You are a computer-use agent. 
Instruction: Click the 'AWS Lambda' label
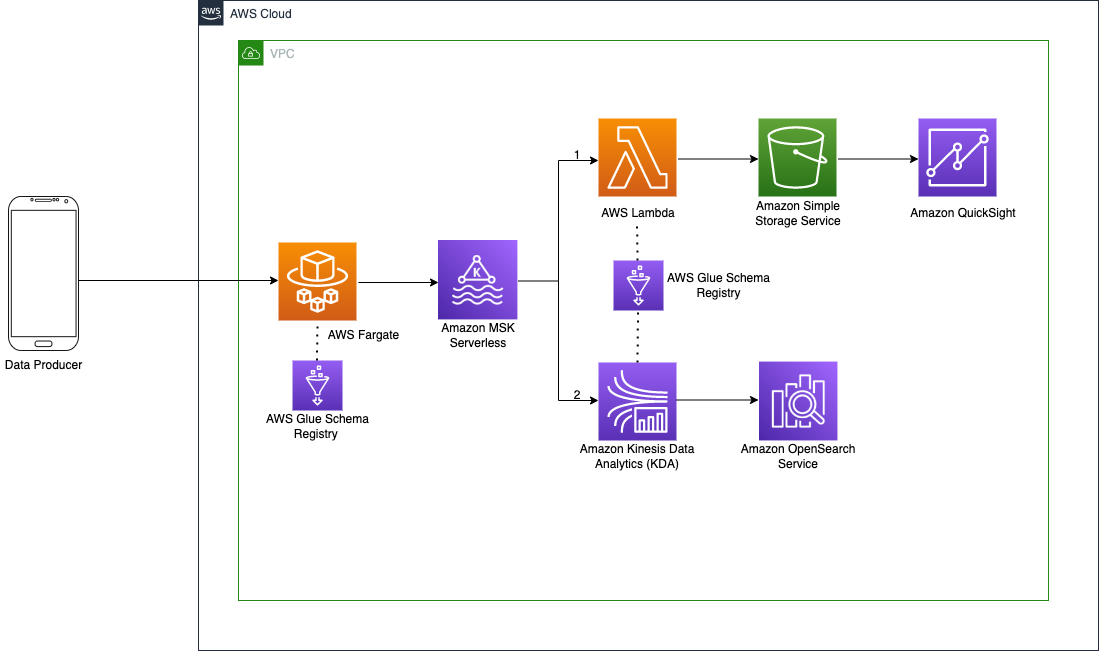pyautogui.click(x=638, y=213)
